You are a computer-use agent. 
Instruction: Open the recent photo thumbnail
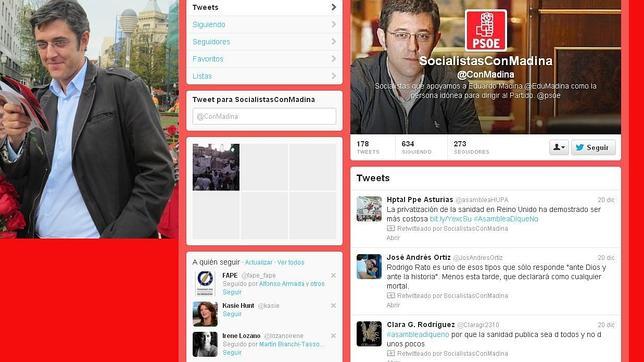[216, 167]
